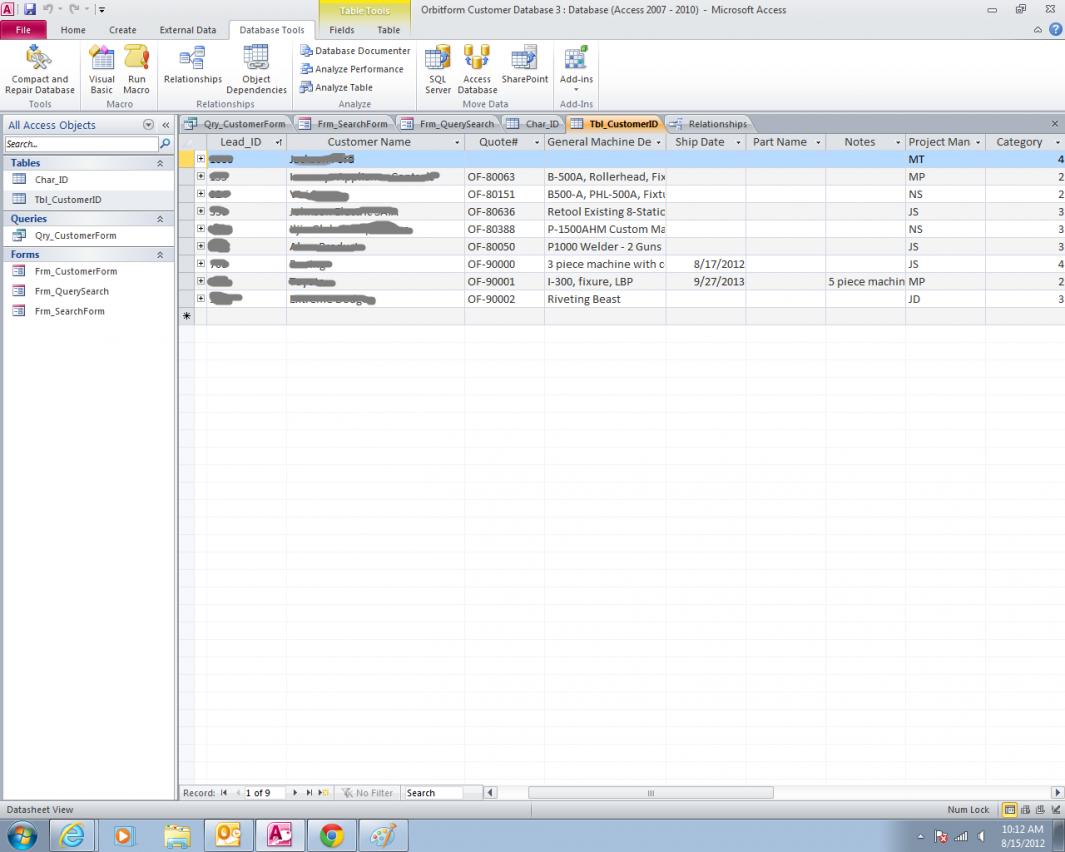Open Google Chrome from the taskbar
The width and height of the screenshot is (1065, 852).
331,835
